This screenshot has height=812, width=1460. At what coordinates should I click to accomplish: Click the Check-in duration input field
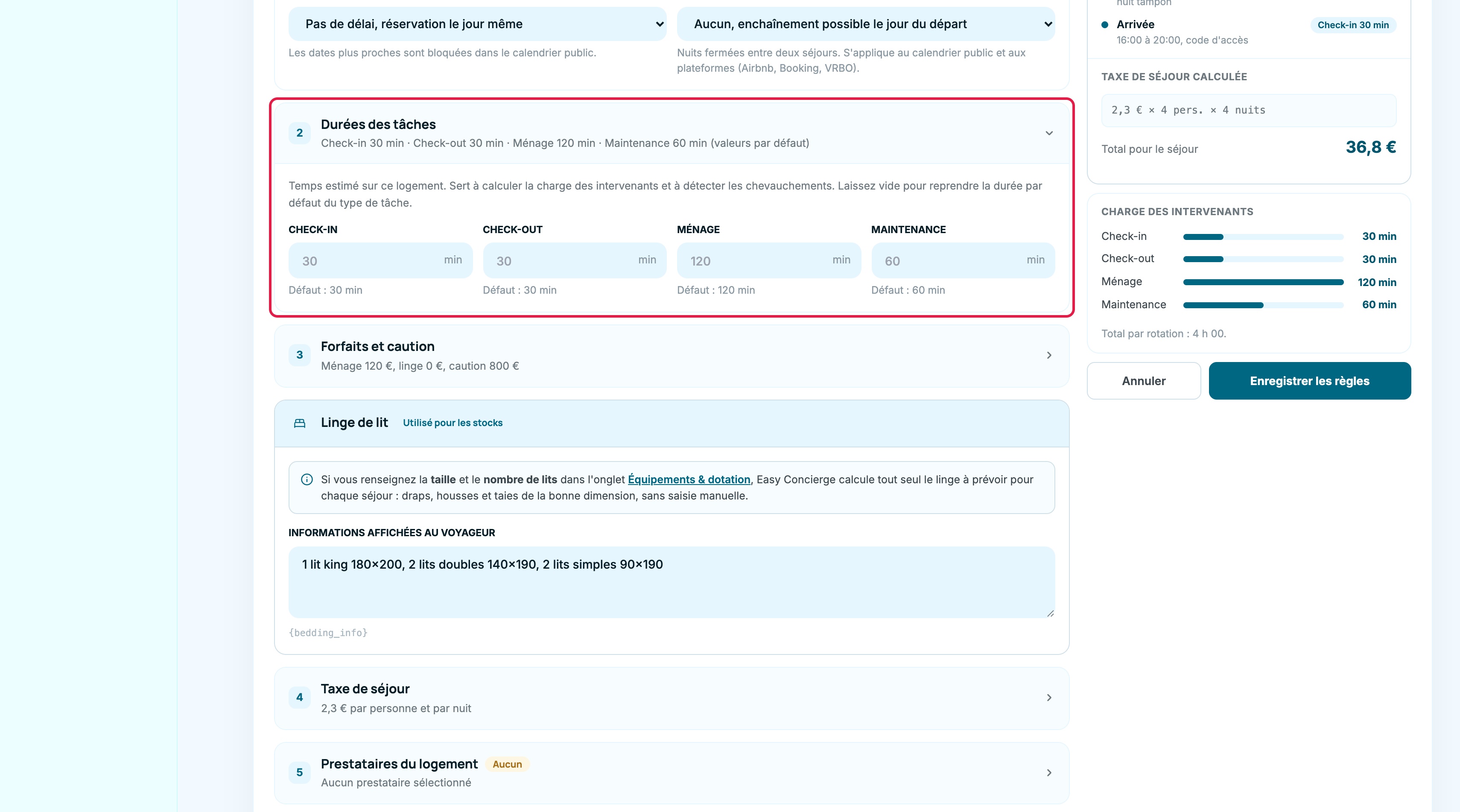tap(380, 261)
